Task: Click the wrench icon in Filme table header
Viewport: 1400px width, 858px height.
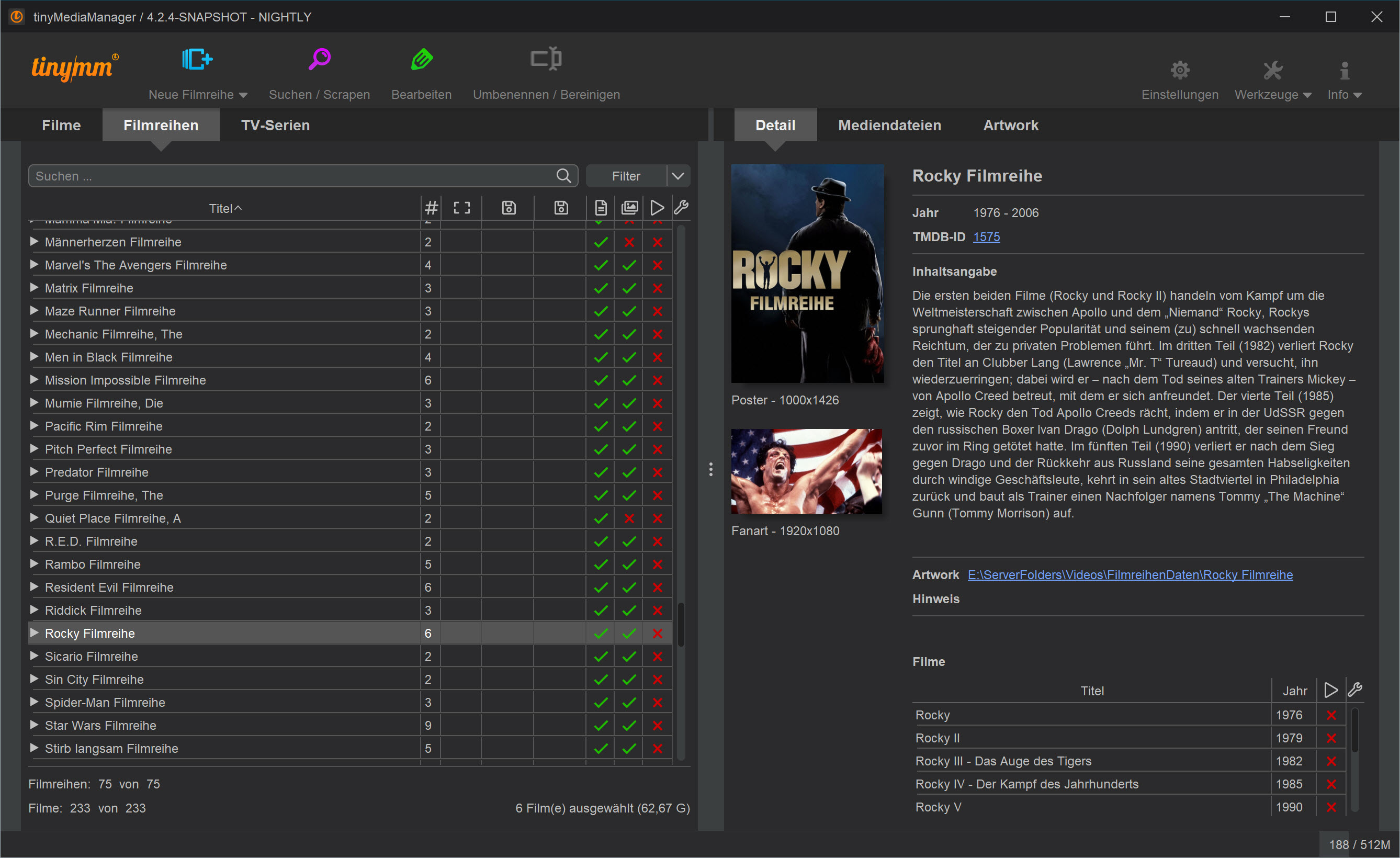Action: (1355, 689)
